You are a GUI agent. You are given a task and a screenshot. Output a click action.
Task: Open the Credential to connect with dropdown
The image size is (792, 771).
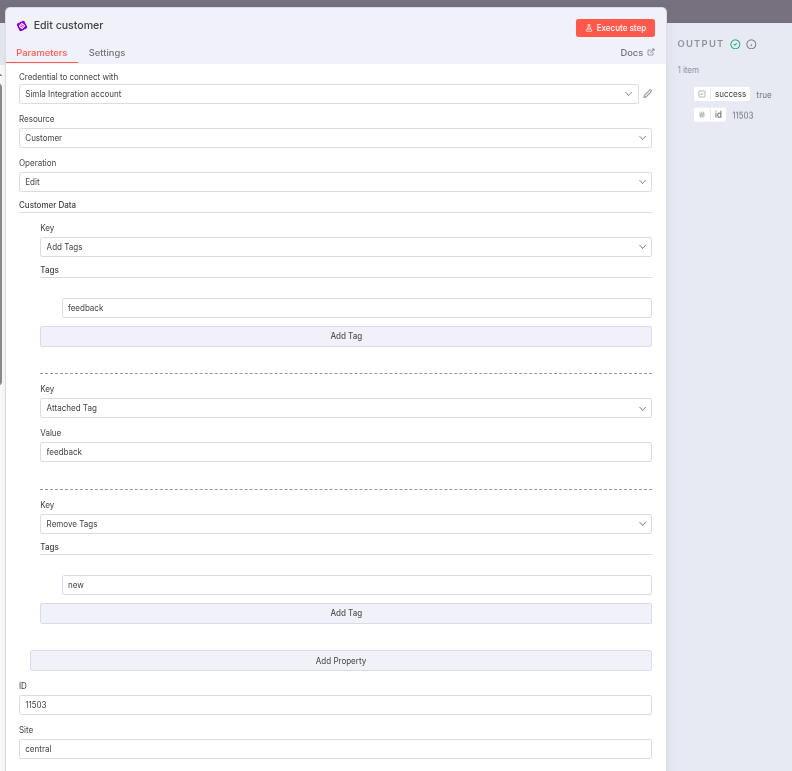coord(328,94)
